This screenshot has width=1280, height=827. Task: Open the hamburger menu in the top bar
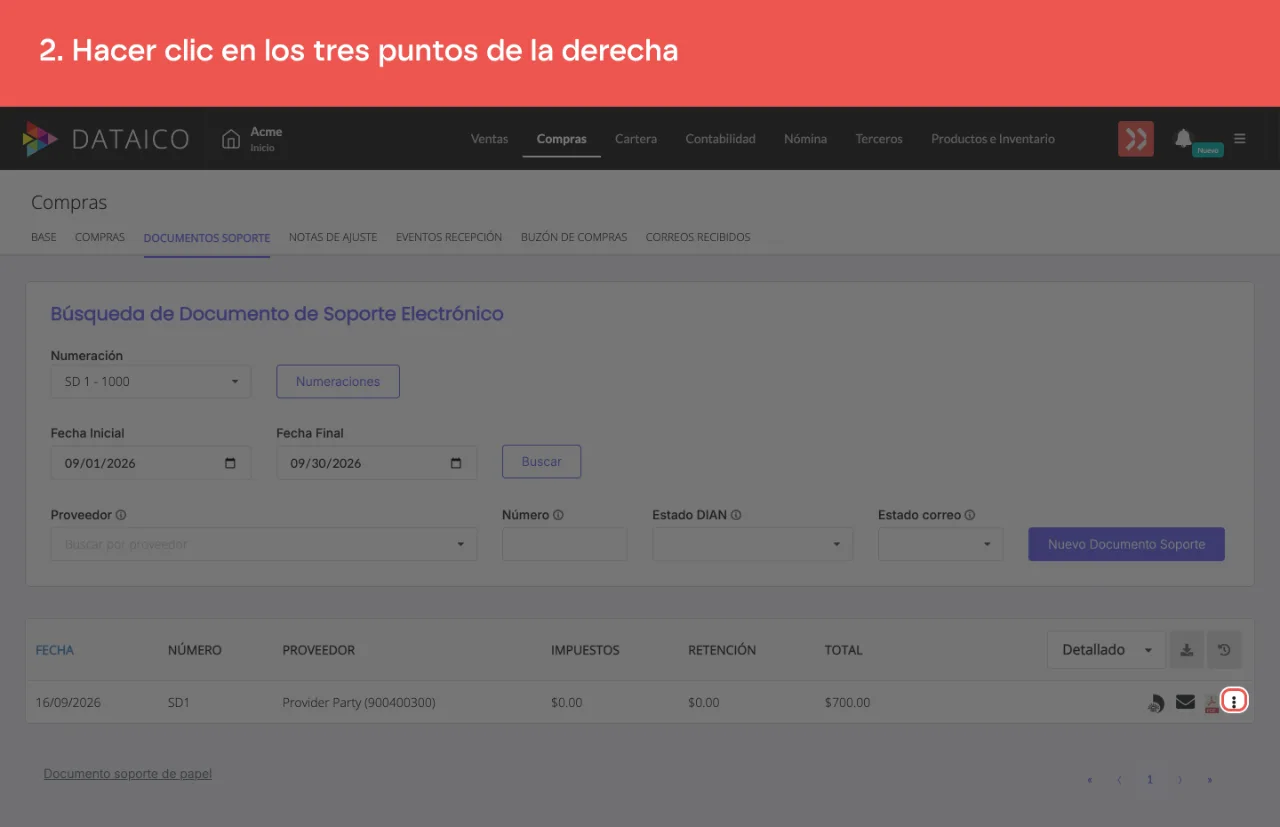point(1240,139)
